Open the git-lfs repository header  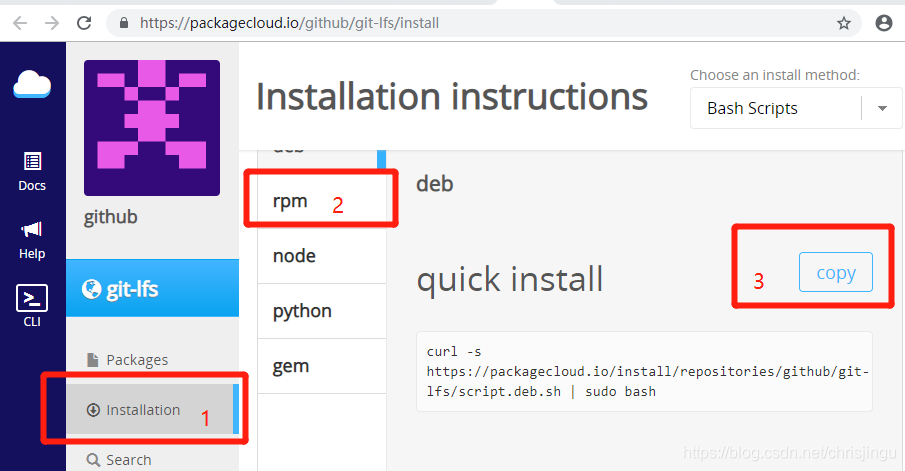click(152, 288)
